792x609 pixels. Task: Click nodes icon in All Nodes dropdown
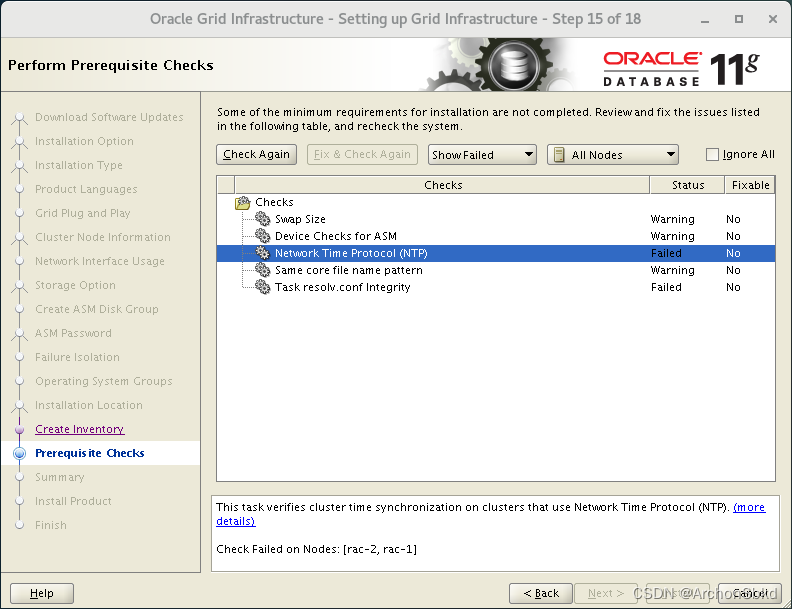tap(559, 155)
